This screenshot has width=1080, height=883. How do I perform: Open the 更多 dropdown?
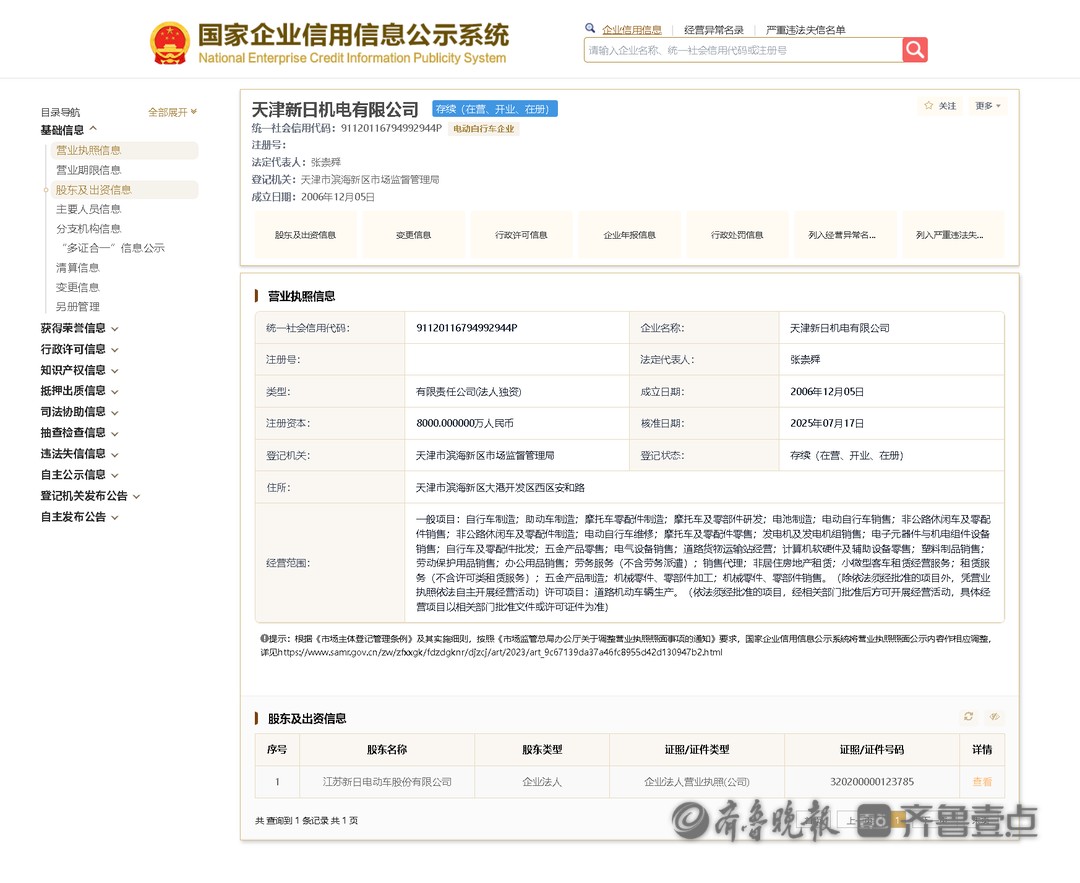988,105
